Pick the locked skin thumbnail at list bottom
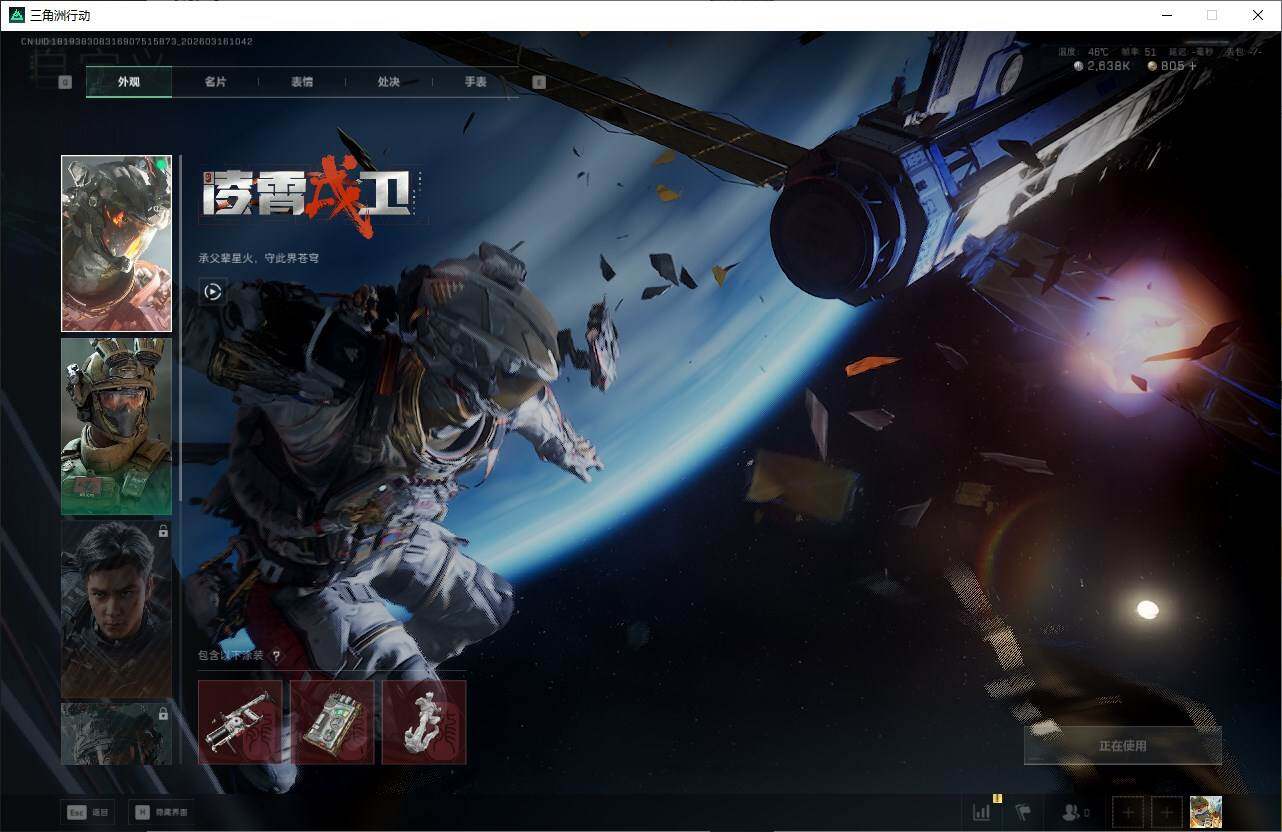Screen dimensions: 1282x832 (116, 734)
